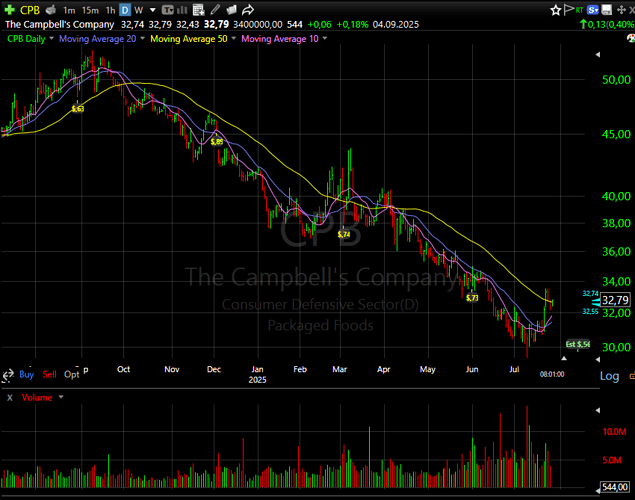The image size is (635, 500).
Task: Click the move crosshair arrows icon
Action: click(621, 10)
